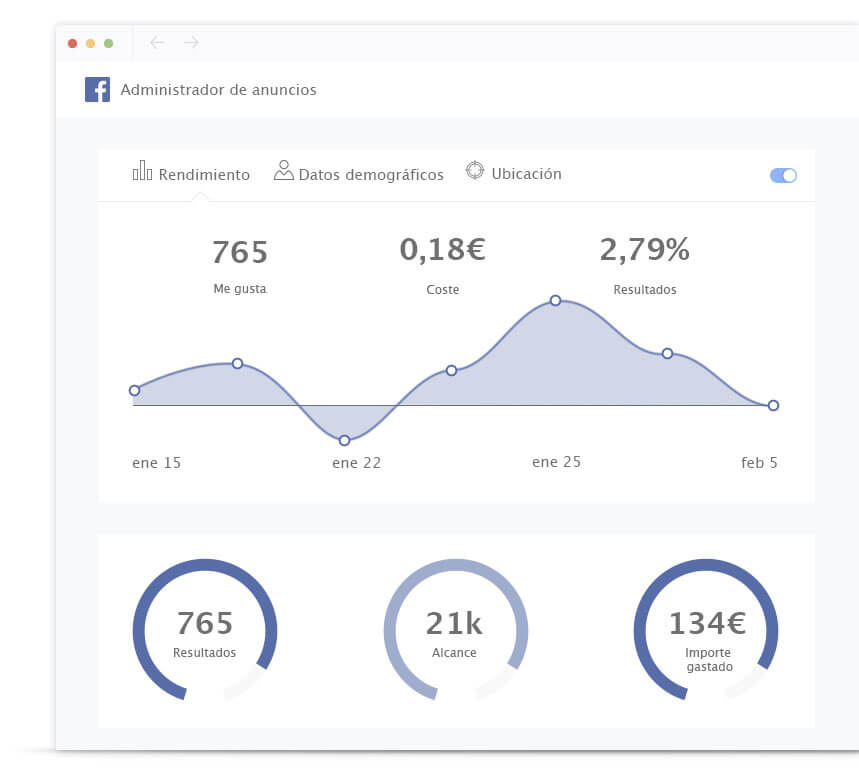859x772 pixels.
Task: Click the yellow window dot
Action: click(x=90, y=43)
